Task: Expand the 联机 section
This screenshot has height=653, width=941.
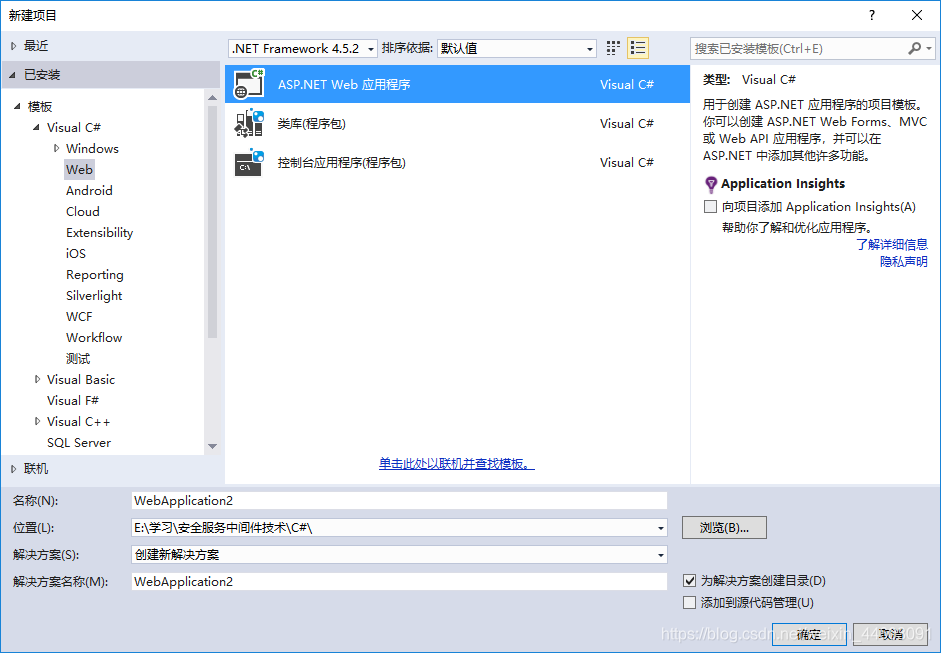Action: tap(14, 469)
